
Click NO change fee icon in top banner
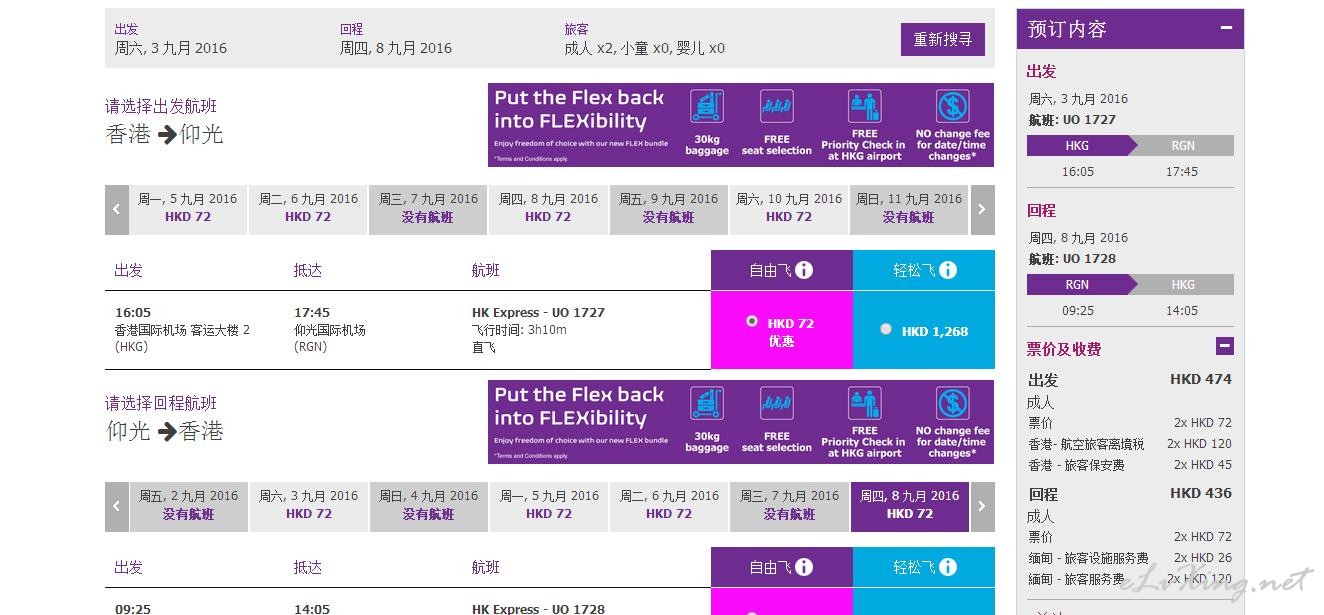[953, 106]
